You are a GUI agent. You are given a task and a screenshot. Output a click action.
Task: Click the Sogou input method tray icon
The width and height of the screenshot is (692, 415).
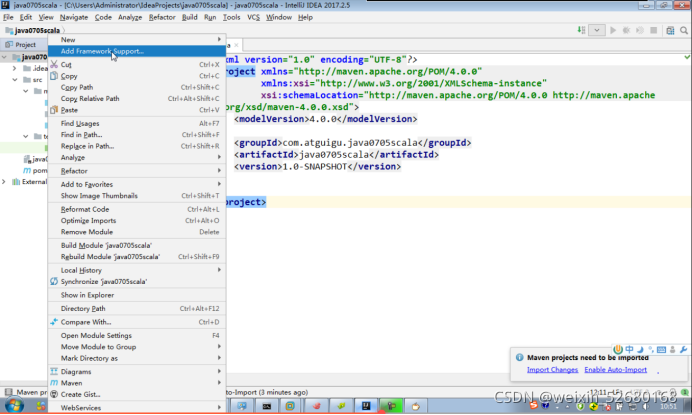[534, 406]
